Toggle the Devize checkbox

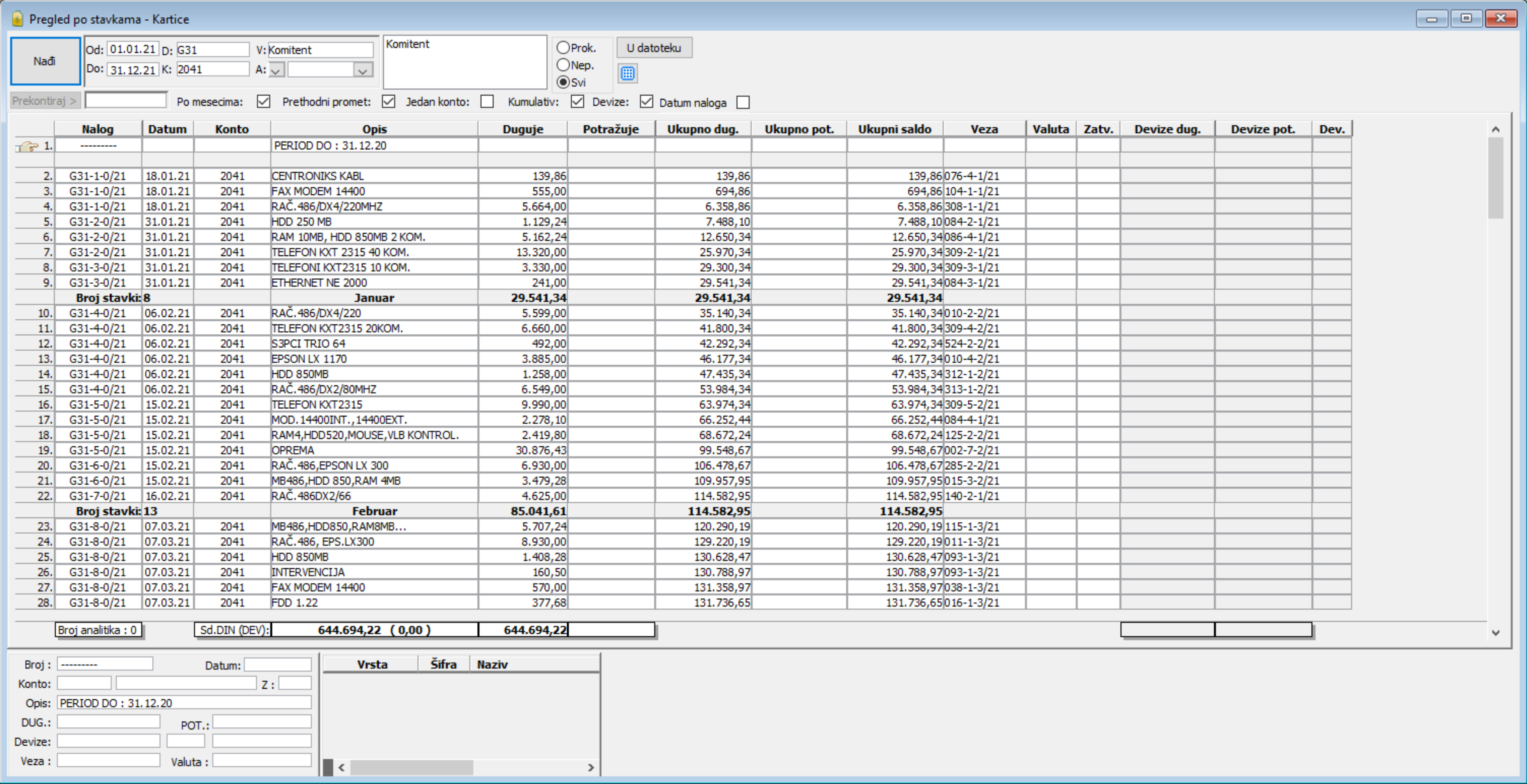point(647,102)
